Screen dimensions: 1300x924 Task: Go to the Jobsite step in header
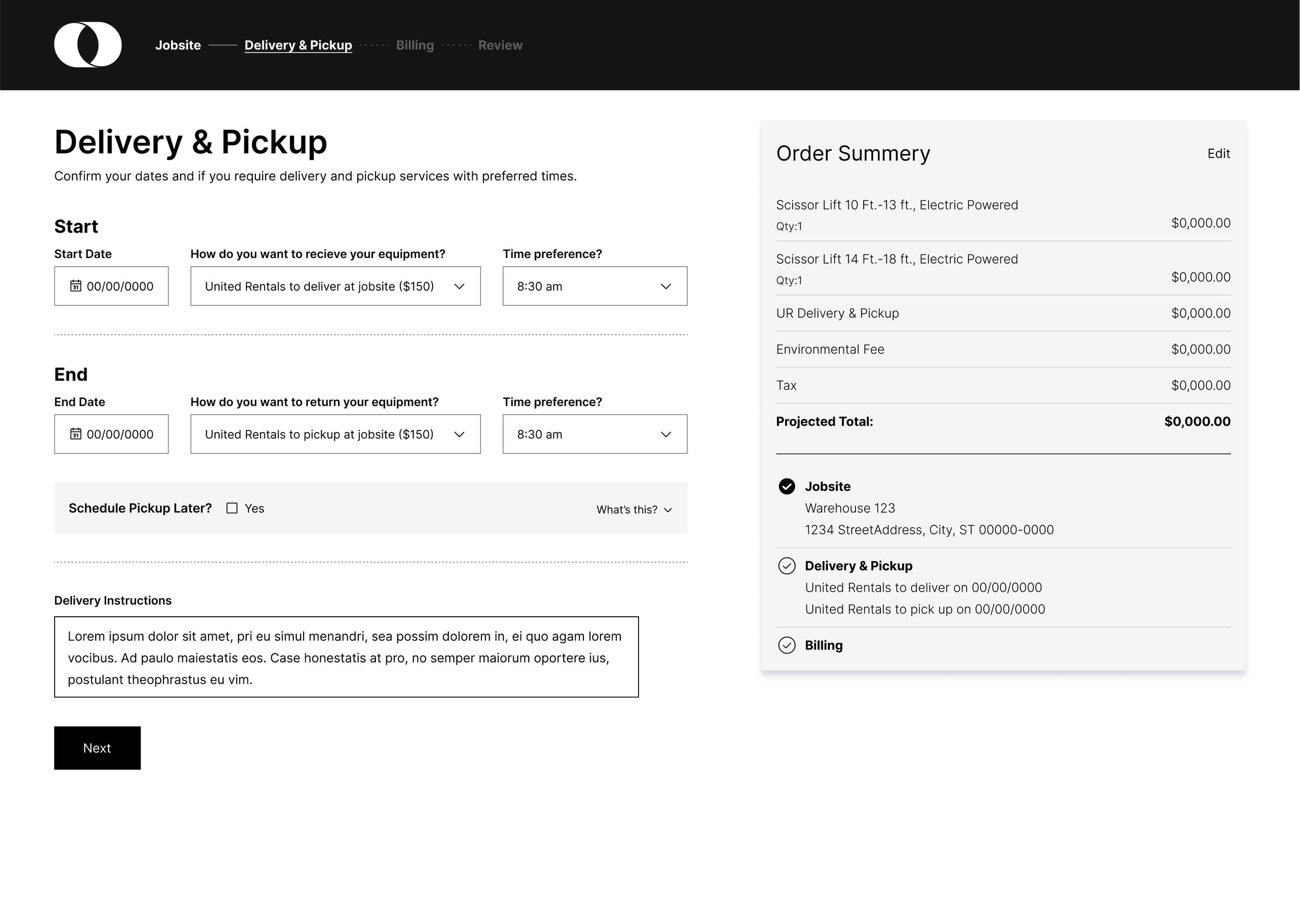pos(177,45)
